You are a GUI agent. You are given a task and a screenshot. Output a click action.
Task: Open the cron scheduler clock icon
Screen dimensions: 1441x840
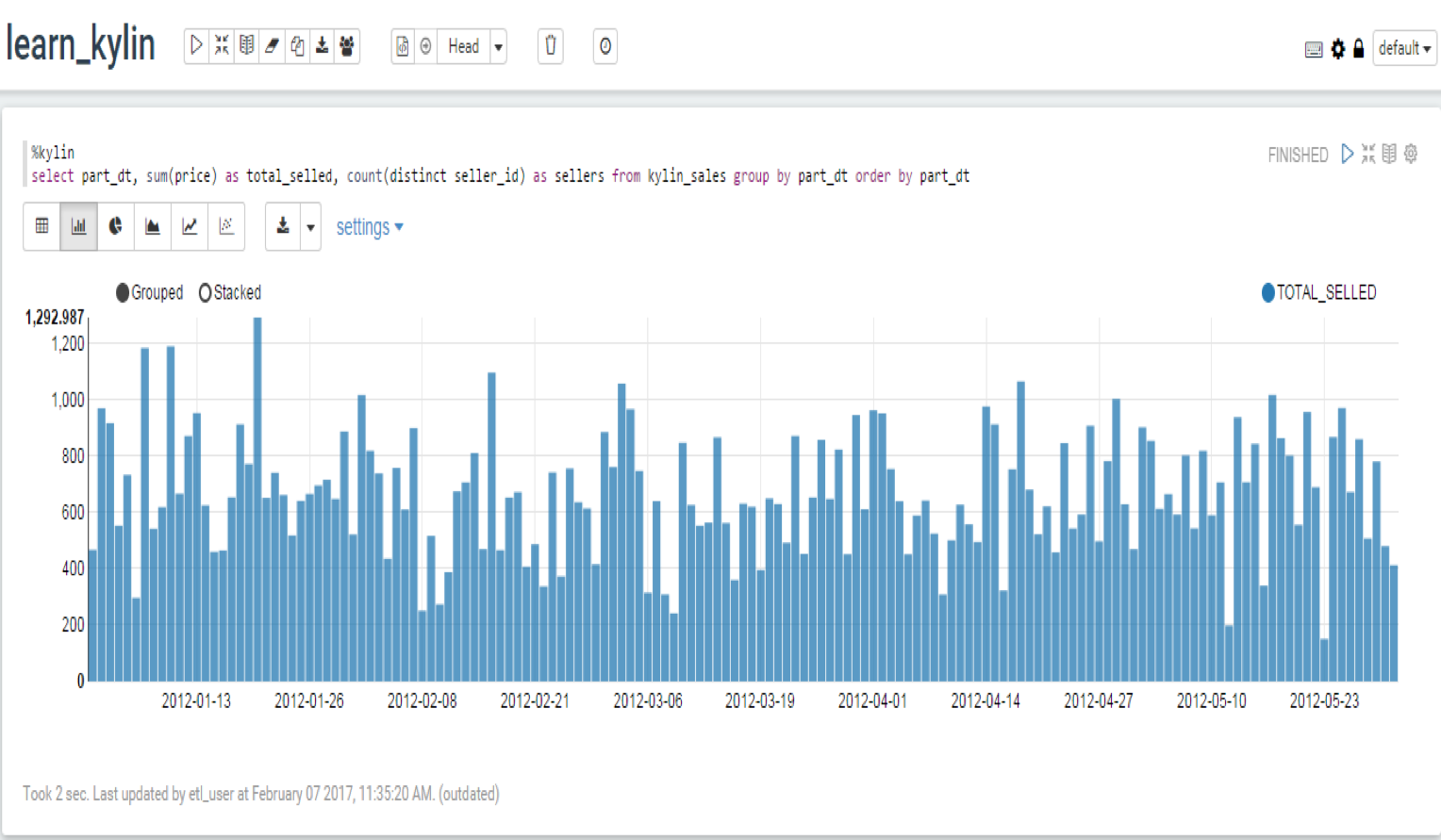pyautogui.click(x=605, y=46)
